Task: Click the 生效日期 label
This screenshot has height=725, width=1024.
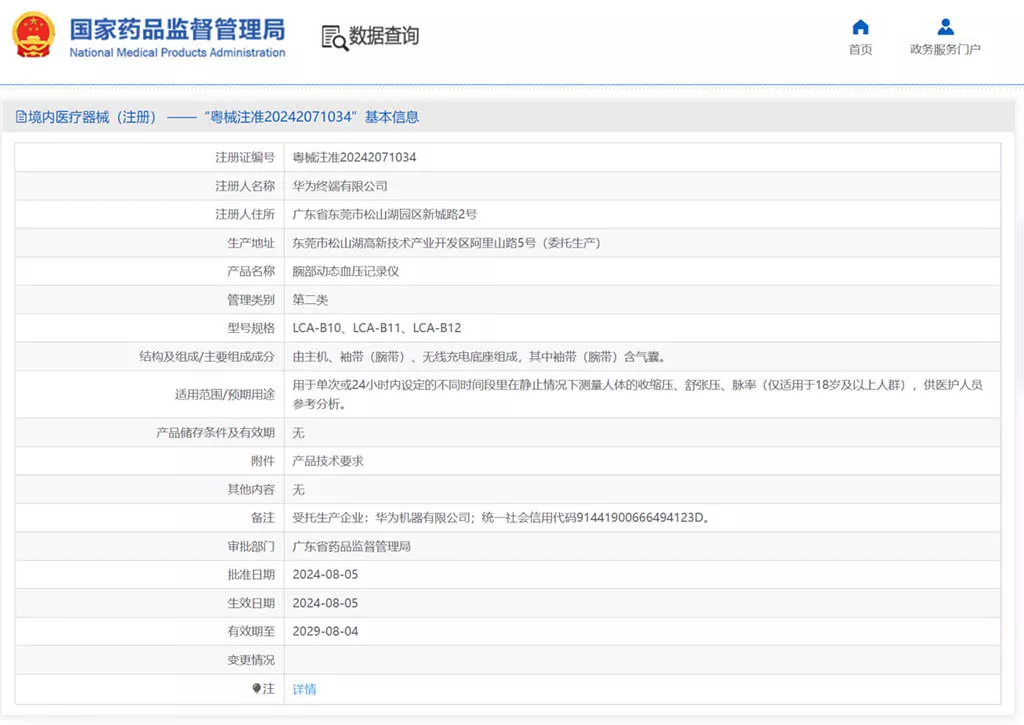Action: [251, 603]
